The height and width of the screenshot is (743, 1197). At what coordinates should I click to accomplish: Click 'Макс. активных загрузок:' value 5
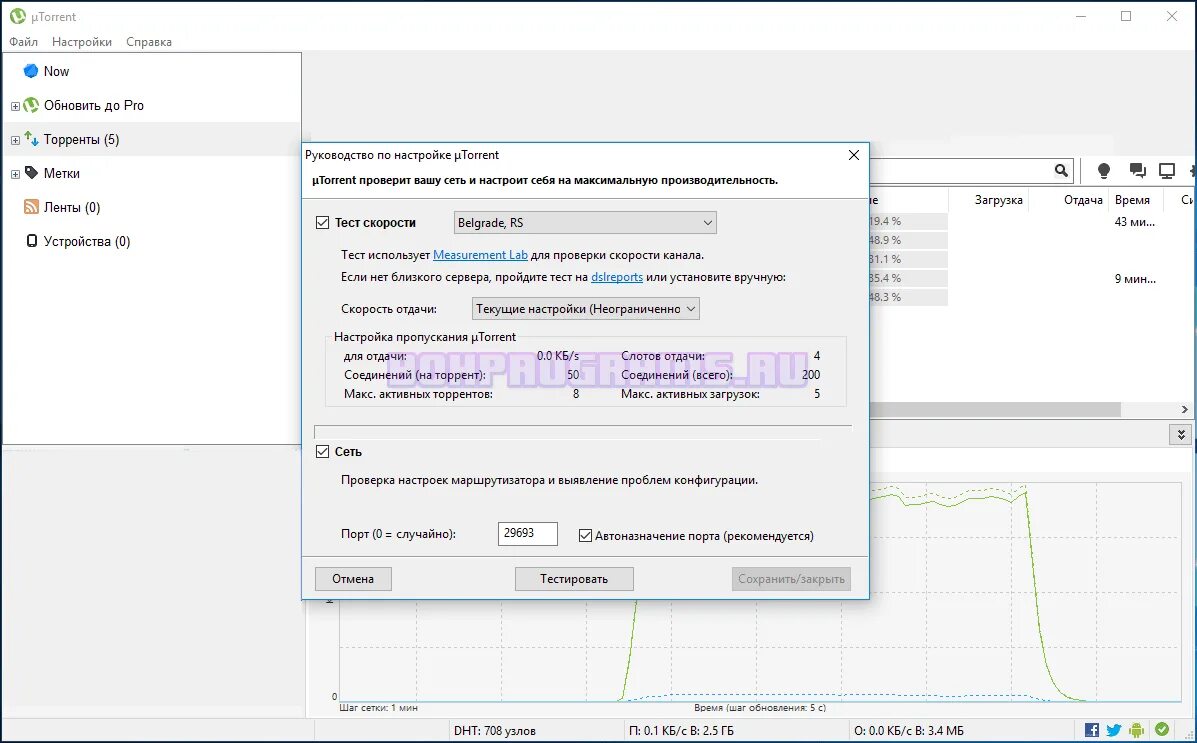click(816, 394)
